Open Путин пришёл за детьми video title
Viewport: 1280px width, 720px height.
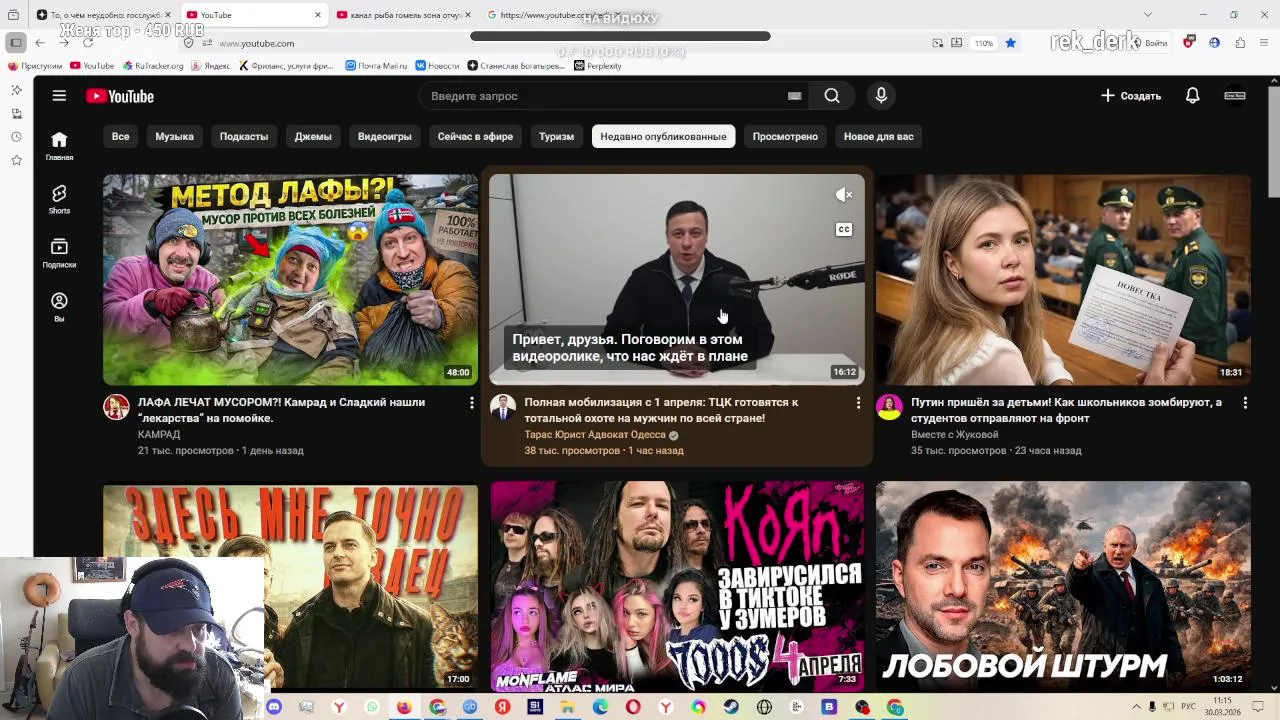[1066, 410]
